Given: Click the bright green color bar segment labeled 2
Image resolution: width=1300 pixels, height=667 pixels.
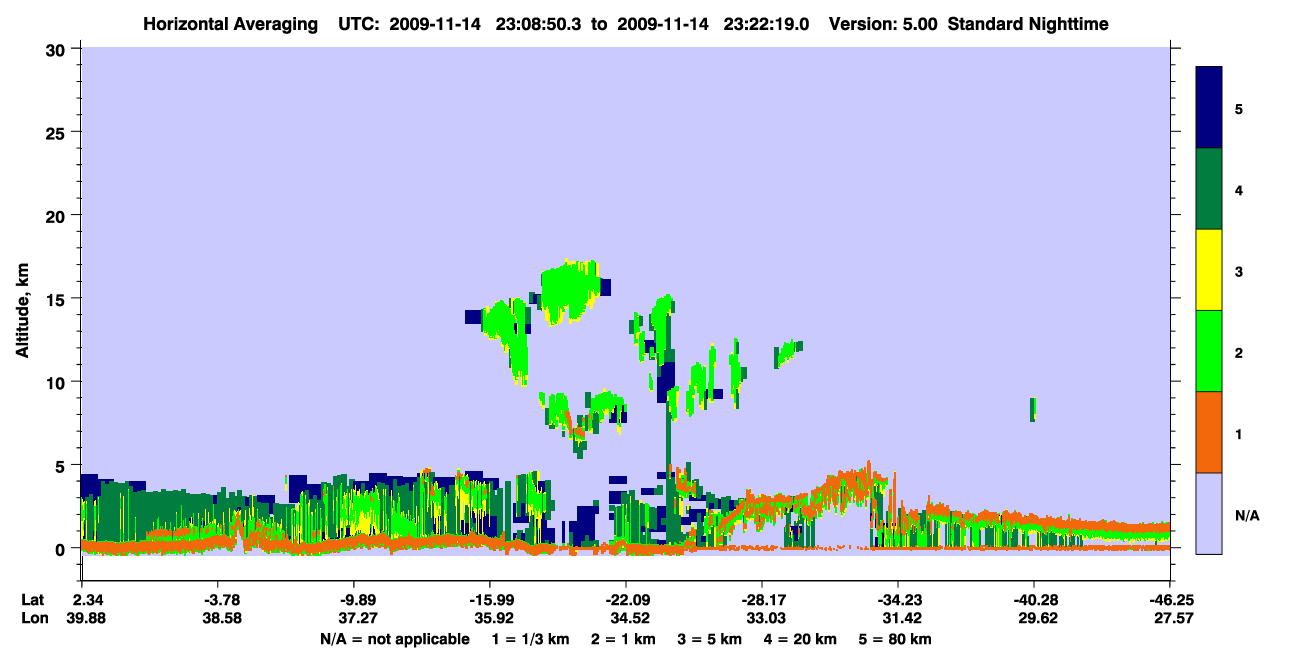Looking at the screenshot, I should 1209,351.
